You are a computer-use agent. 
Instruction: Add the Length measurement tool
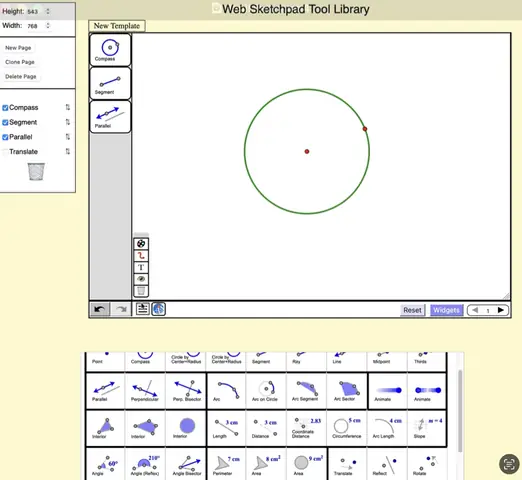(227, 428)
